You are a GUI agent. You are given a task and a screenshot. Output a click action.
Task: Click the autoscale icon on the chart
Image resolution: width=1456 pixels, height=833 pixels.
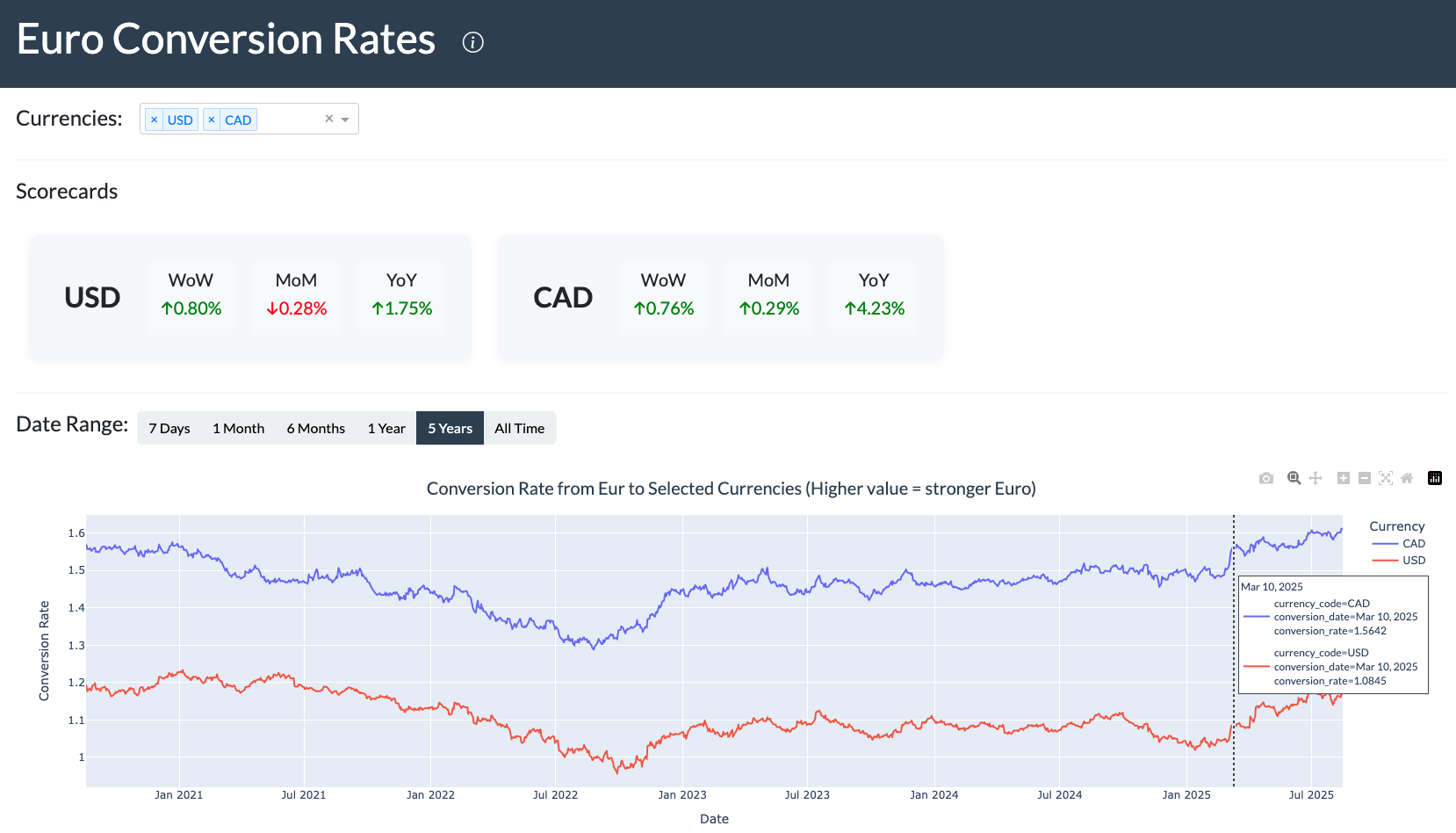[1386, 478]
